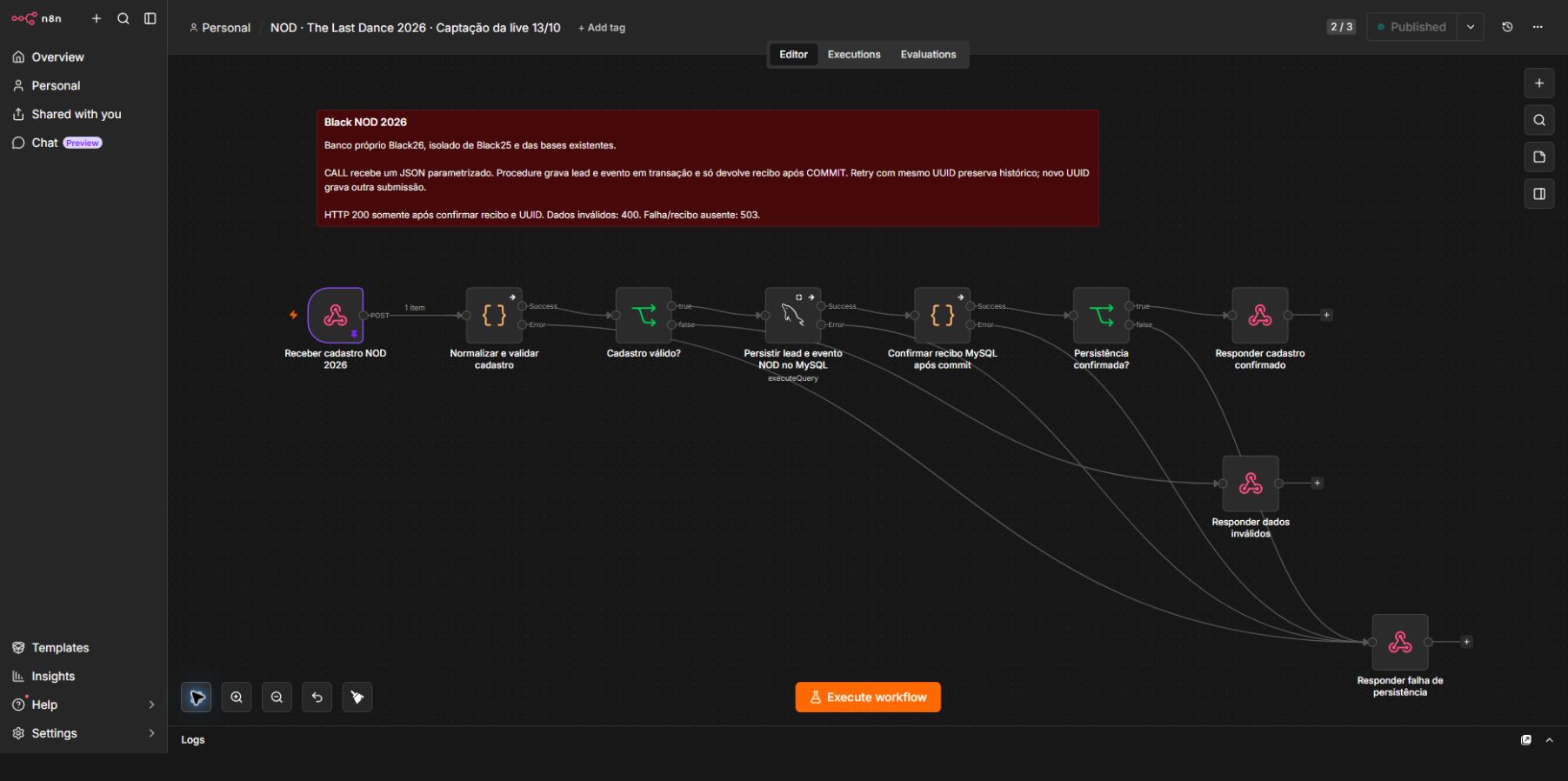Zoom out on the canvas

(277, 698)
